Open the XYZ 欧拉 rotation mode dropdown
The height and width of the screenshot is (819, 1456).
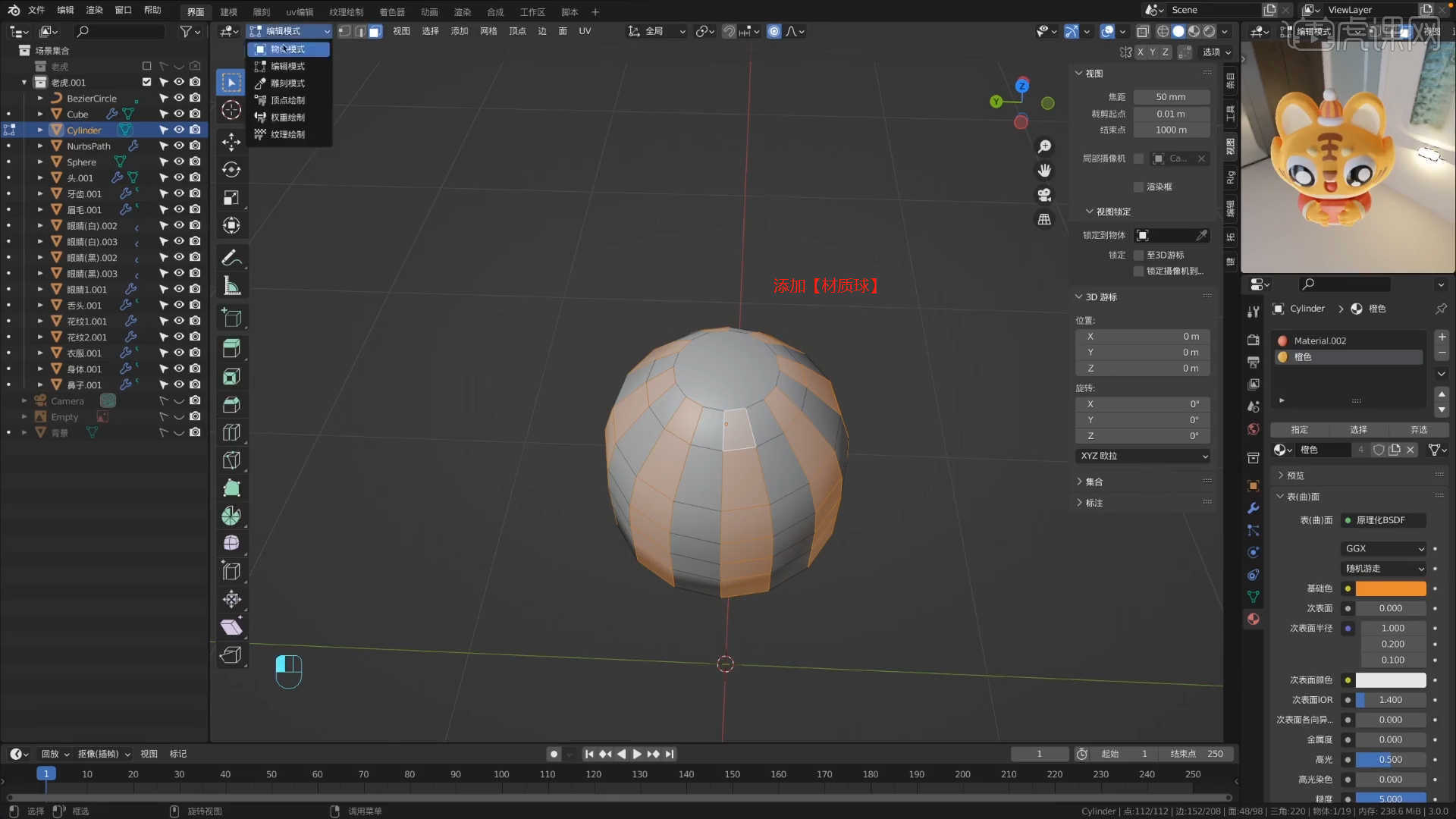click(1143, 456)
